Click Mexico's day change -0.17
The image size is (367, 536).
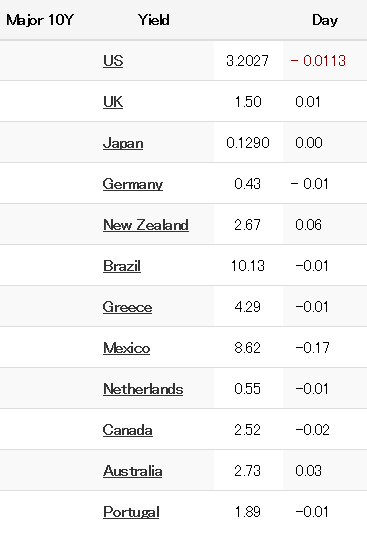pyautogui.click(x=312, y=348)
